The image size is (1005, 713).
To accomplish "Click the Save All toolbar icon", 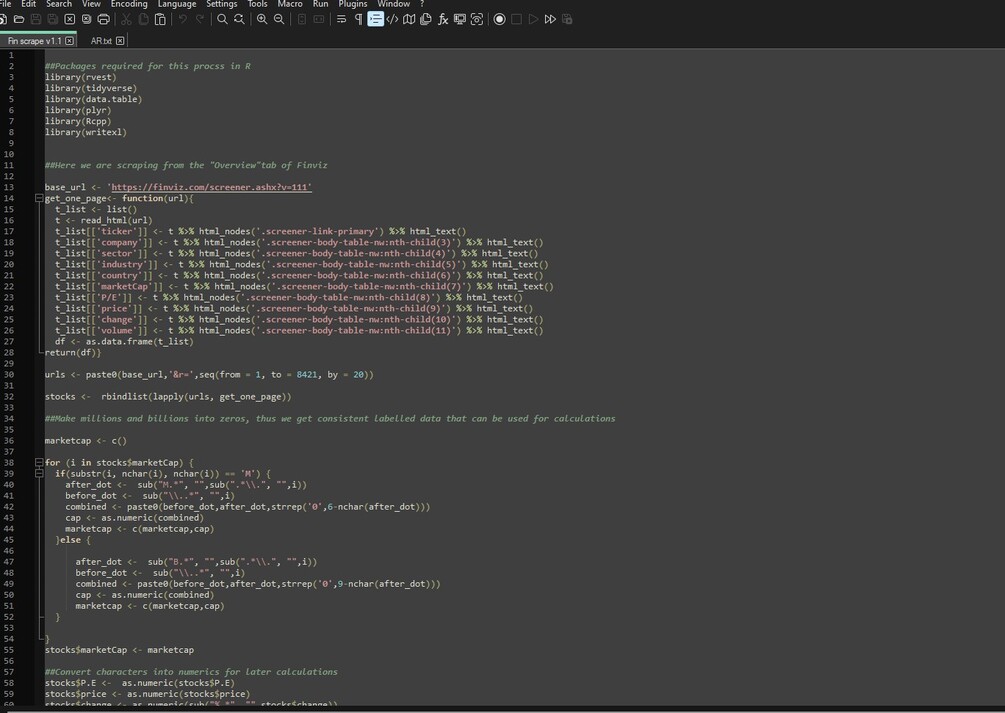I will pyautogui.click(x=53, y=19).
